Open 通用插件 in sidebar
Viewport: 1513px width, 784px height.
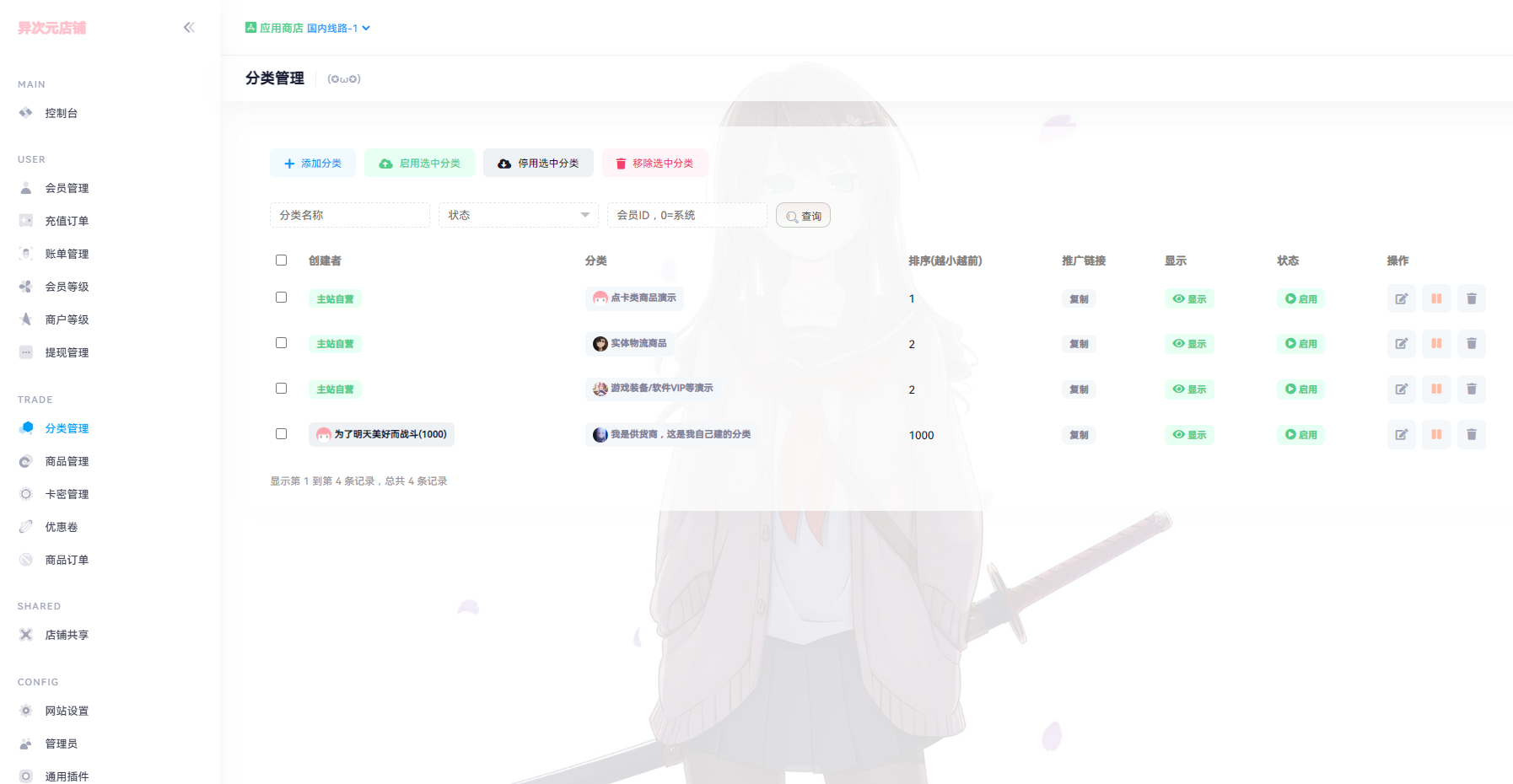coord(67,776)
